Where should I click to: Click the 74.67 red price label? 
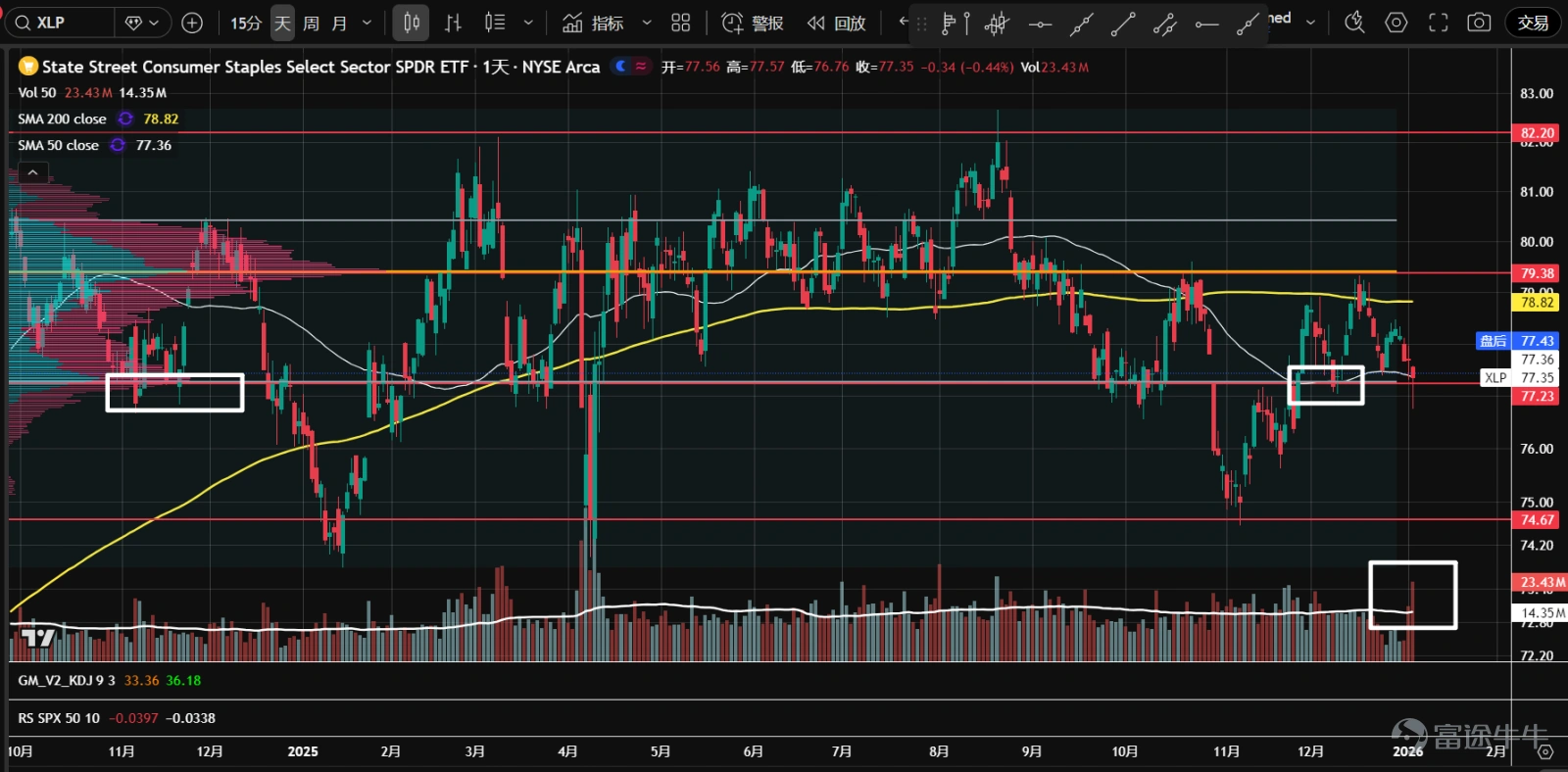coord(1538,520)
